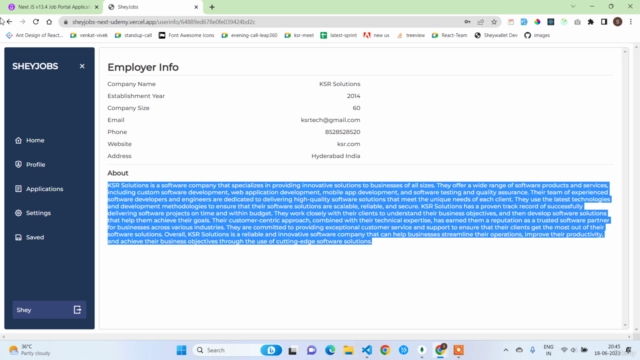Bookmark this page with star icon
The width and height of the screenshot is (640, 360).
click(494, 22)
